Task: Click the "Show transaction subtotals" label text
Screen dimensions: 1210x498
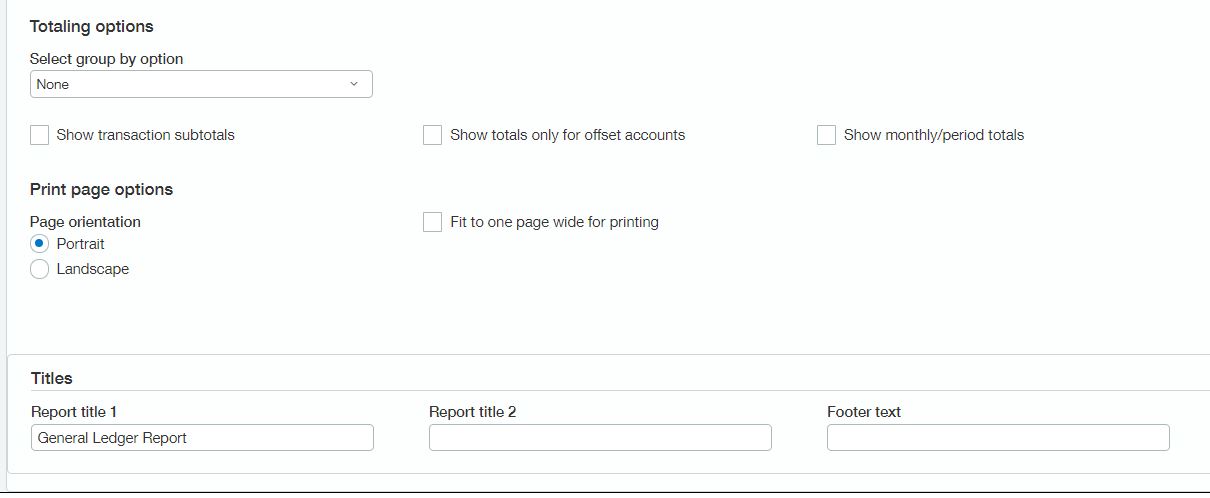Action: (x=146, y=135)
